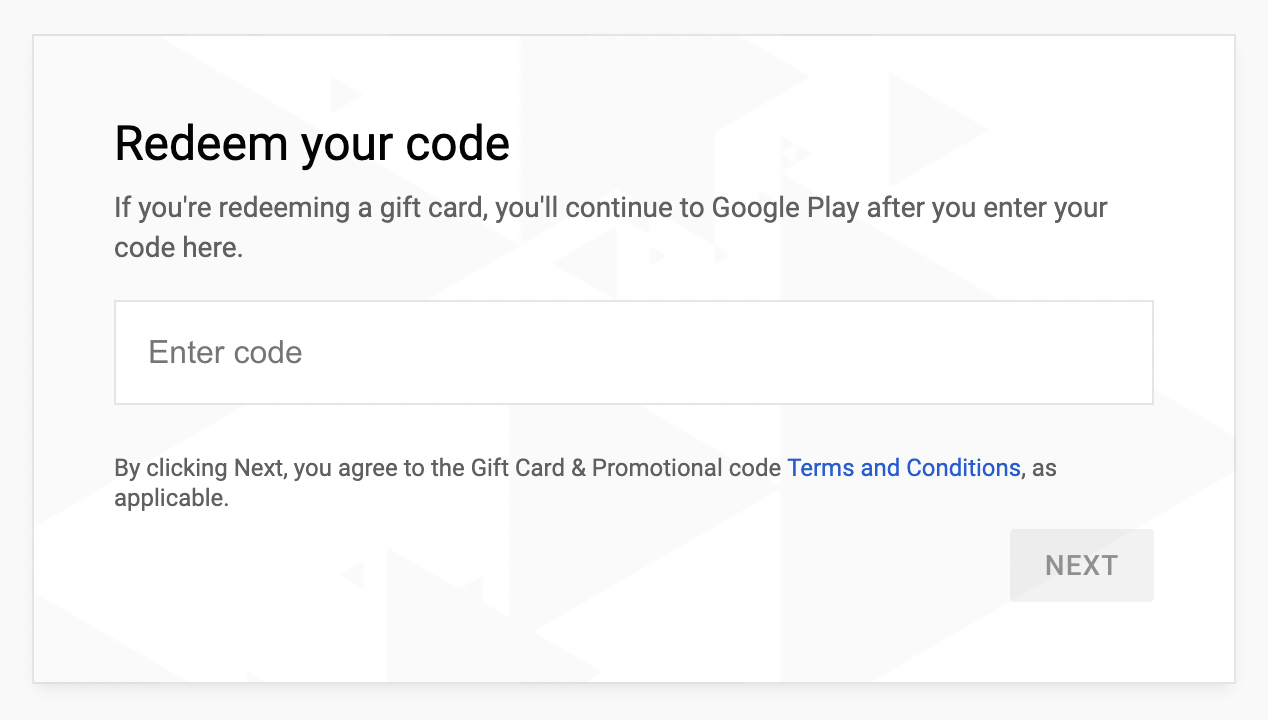The image size is (1268, 720).
Task: Click the word "Terms" in the blue link
Action: [821, 468]
